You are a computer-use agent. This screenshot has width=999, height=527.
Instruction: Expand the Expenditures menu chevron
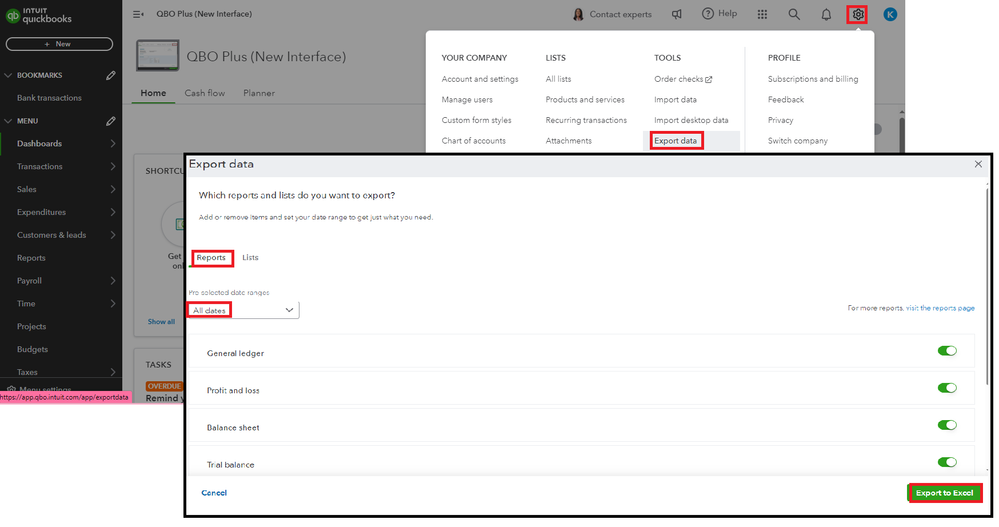[112, 212]
